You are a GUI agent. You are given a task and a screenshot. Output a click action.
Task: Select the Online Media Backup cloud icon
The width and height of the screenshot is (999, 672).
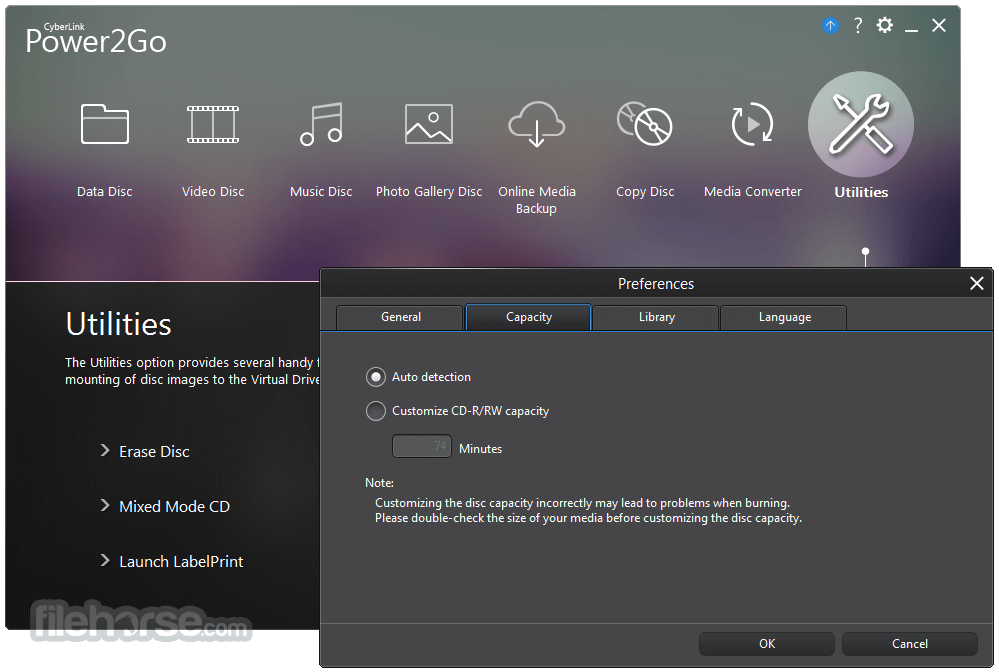click(536, 124)
